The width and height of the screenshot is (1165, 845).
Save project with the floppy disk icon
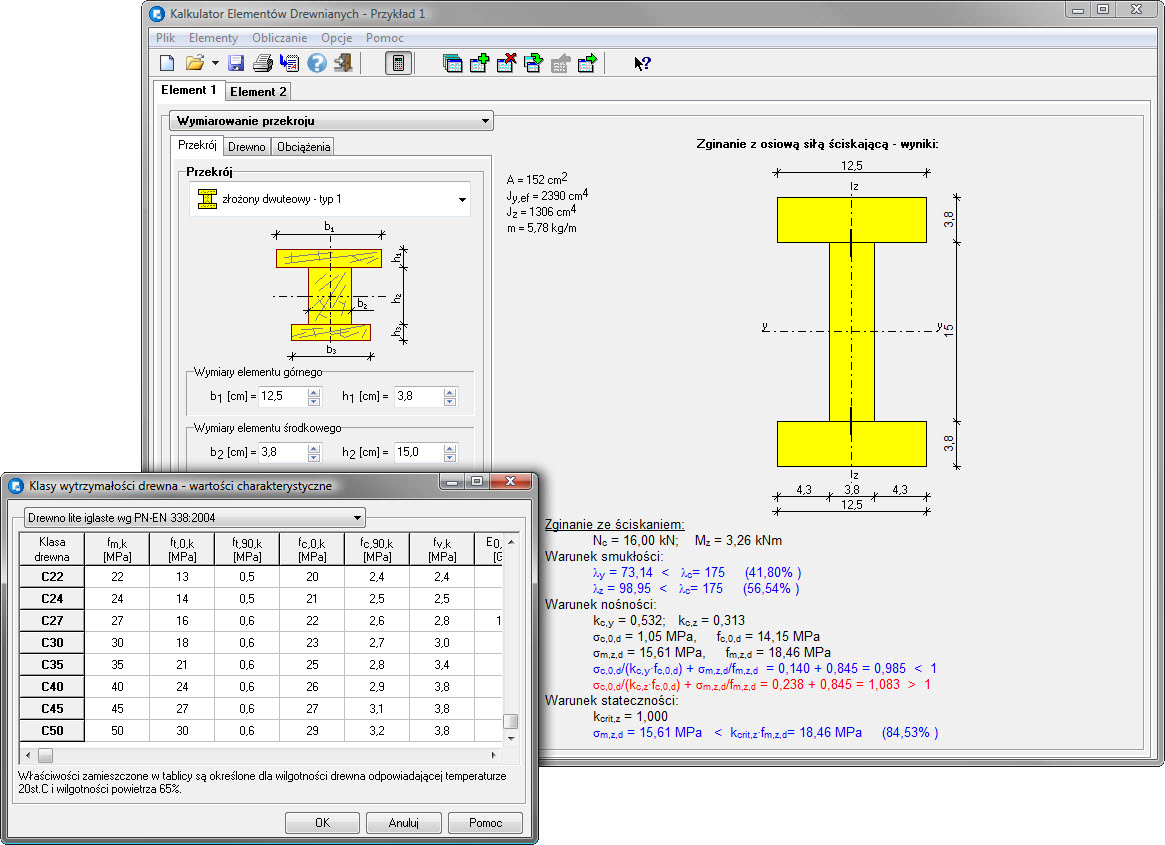[x=237, y=63]
